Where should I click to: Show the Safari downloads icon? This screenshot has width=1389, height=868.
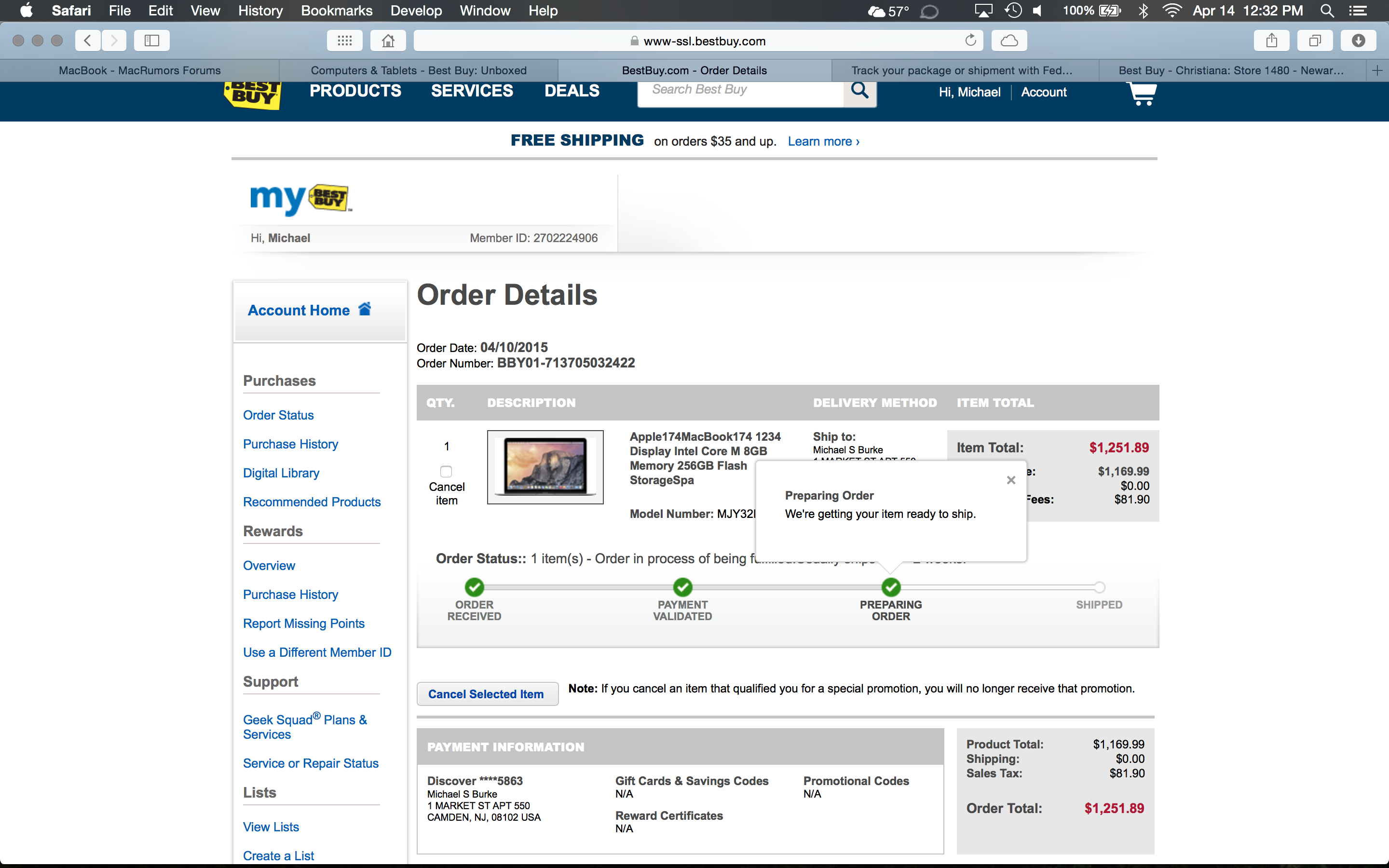click(1358, 40)
